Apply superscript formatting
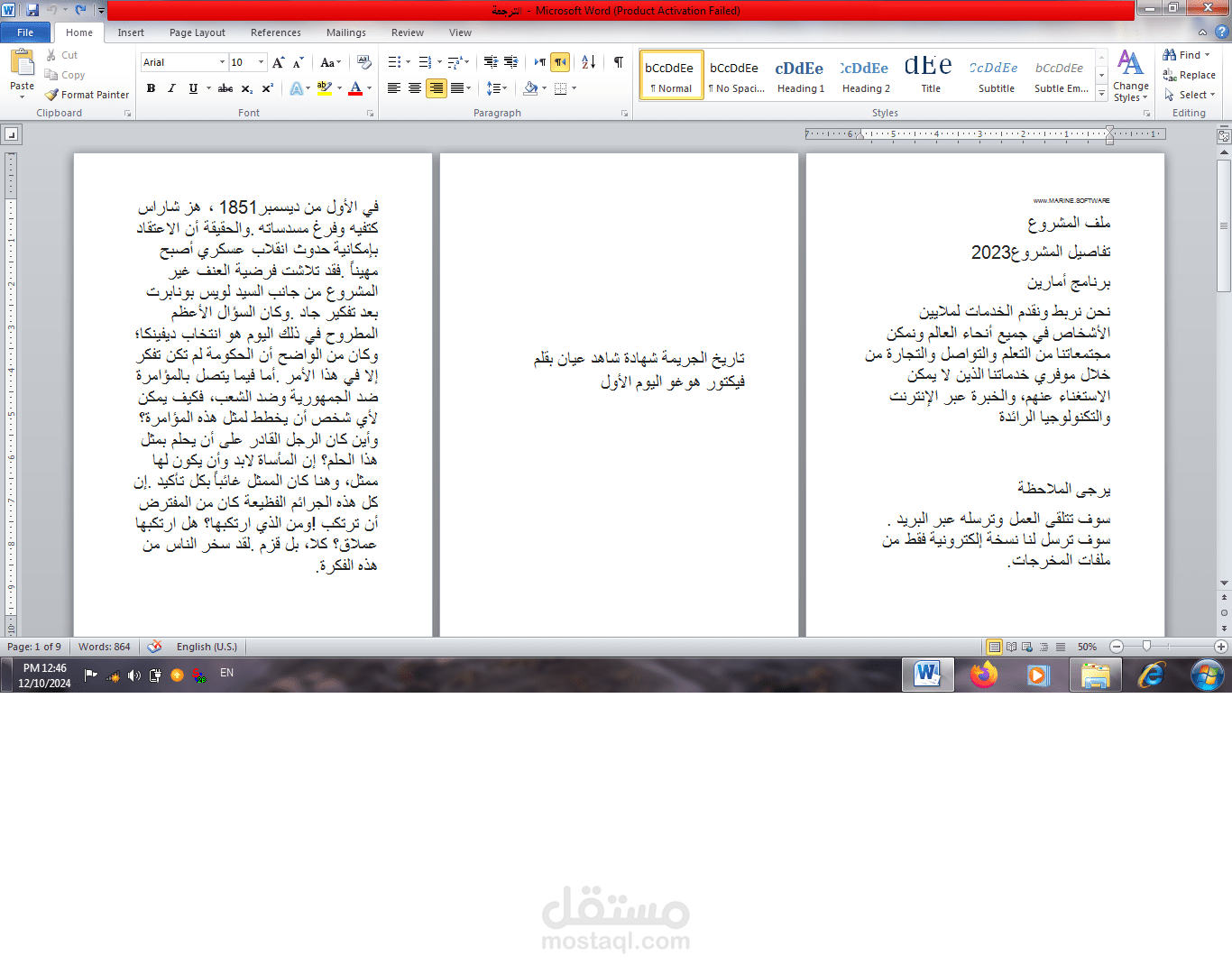 coord(268,88)
